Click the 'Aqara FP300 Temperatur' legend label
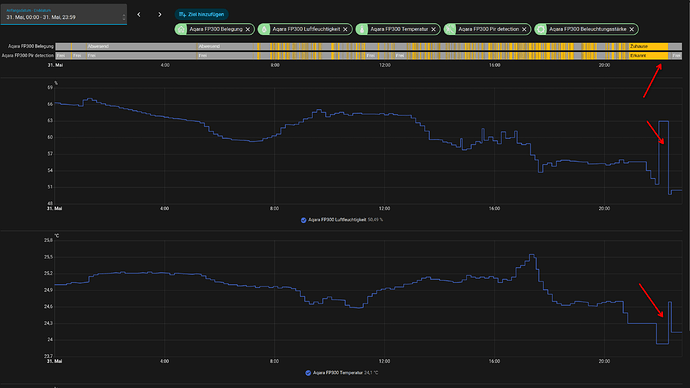This screenshot has width=690, height=388. point(338,373)
